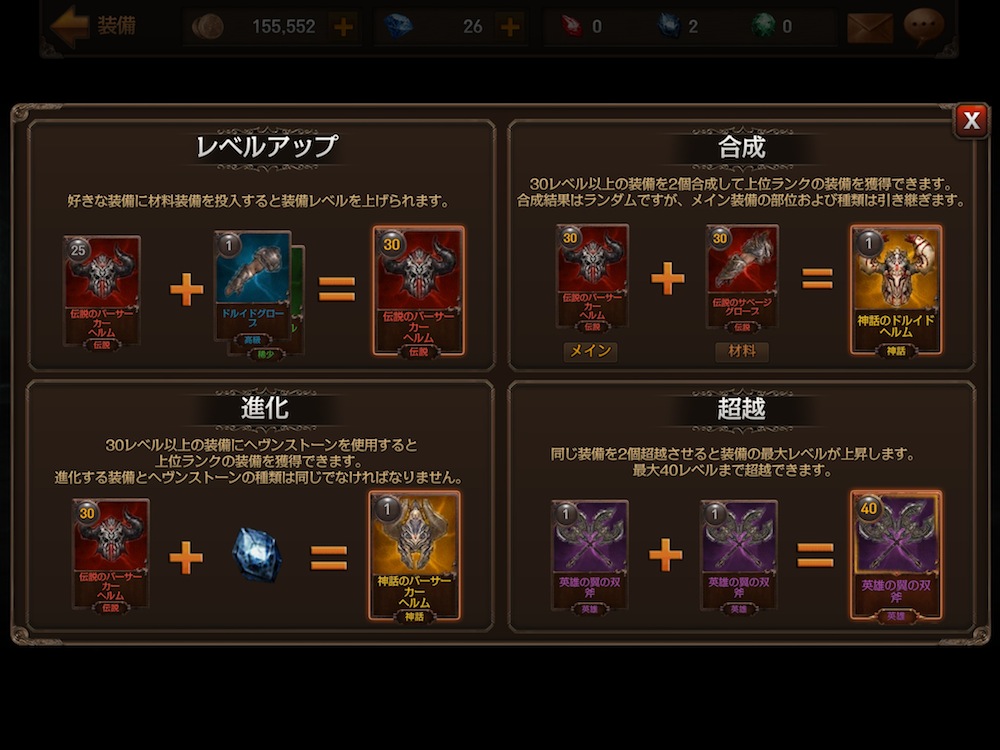Select the 神話のバーサーカーヘルム evolution result card
This screenshot has width=1000, height=750.
pos(414,555)
